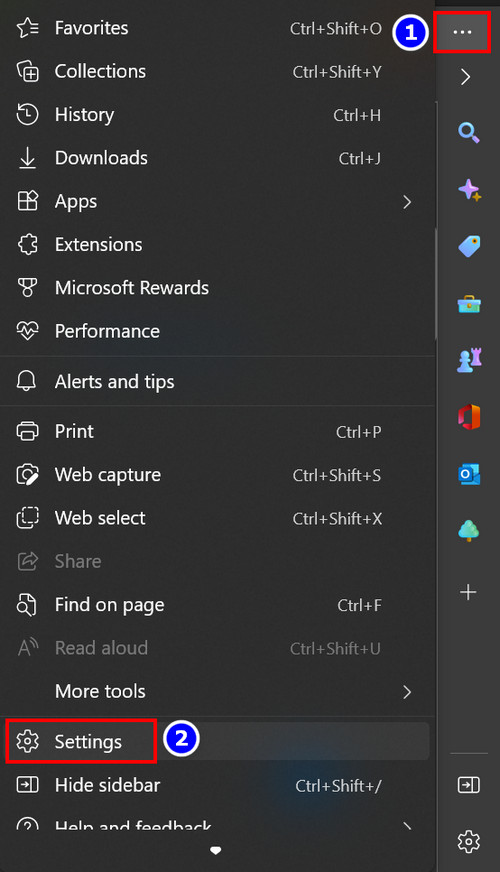Expand the Apps submenu

(x=217, y=201)
